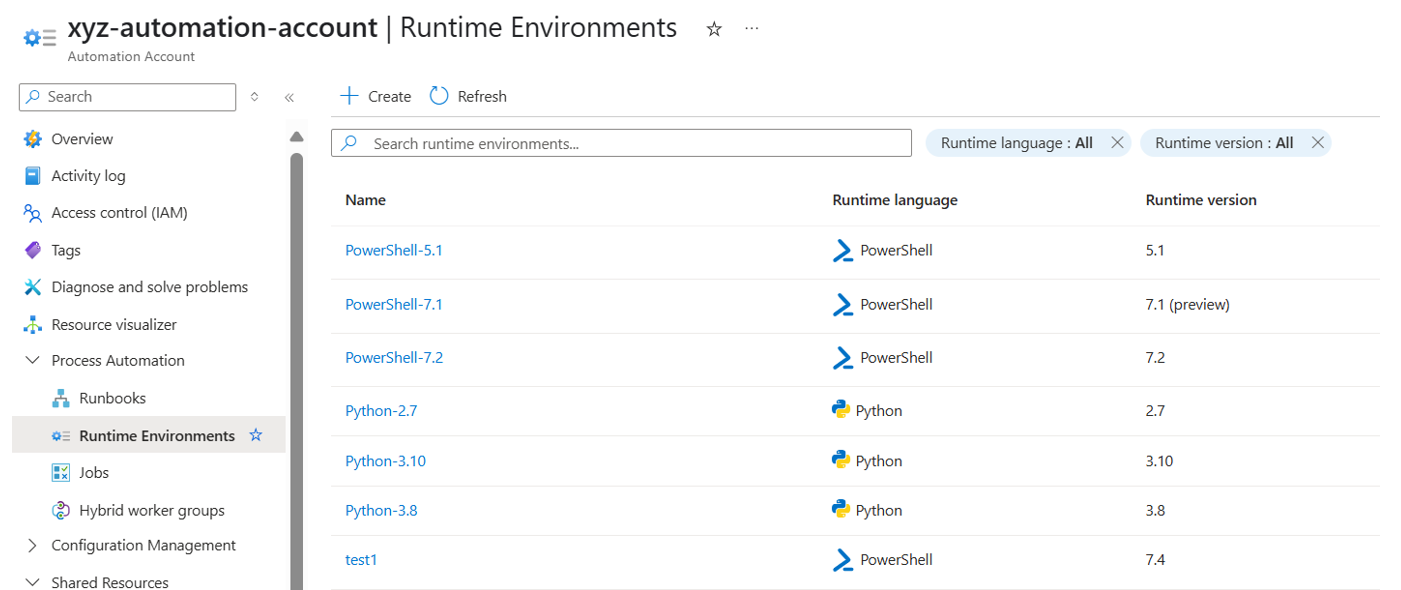Open the PowerShell-7.2 runtime environment link
Viewport: 1401px width, 590px height.
tap(394, 357)
